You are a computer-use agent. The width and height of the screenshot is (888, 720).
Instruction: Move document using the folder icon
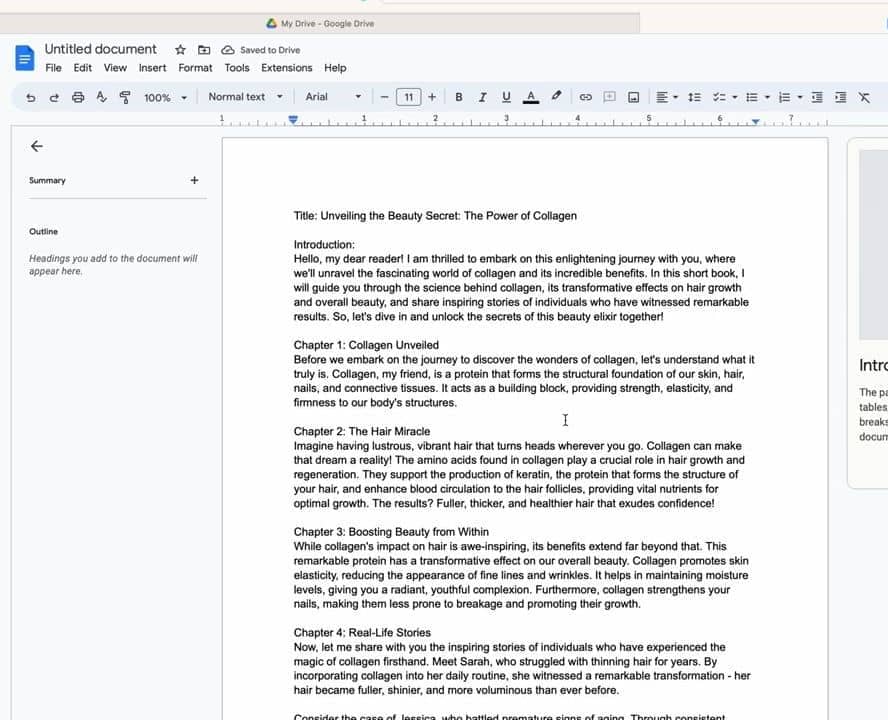click(204, 50)
